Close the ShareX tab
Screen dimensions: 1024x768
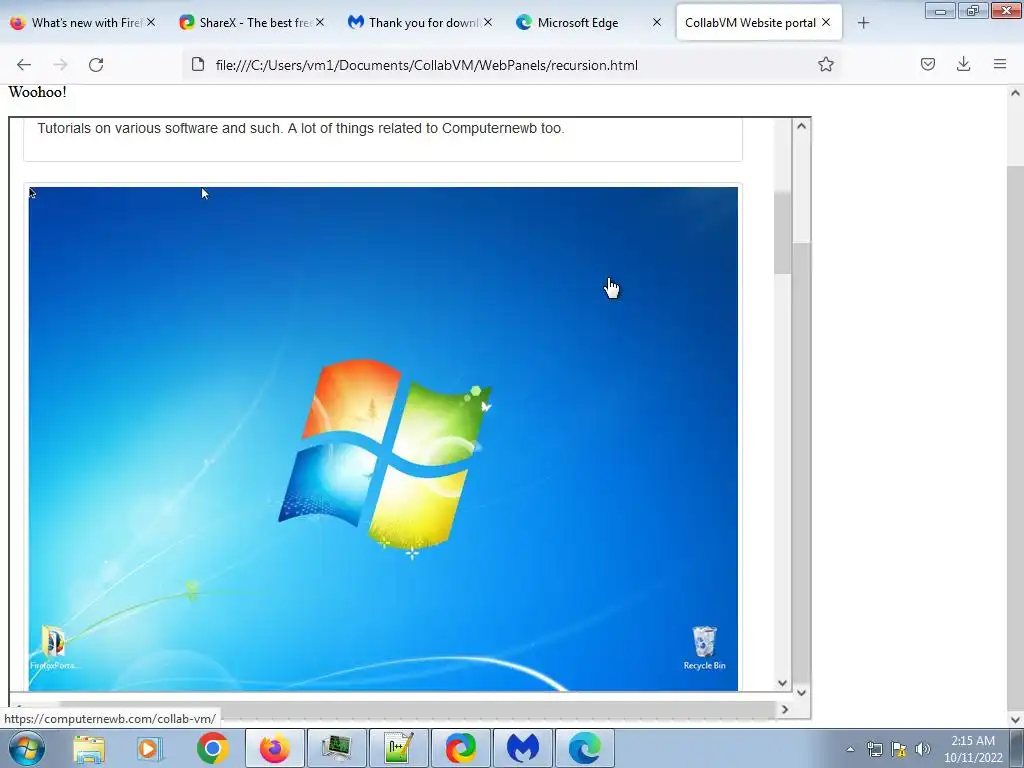(320, 22)
